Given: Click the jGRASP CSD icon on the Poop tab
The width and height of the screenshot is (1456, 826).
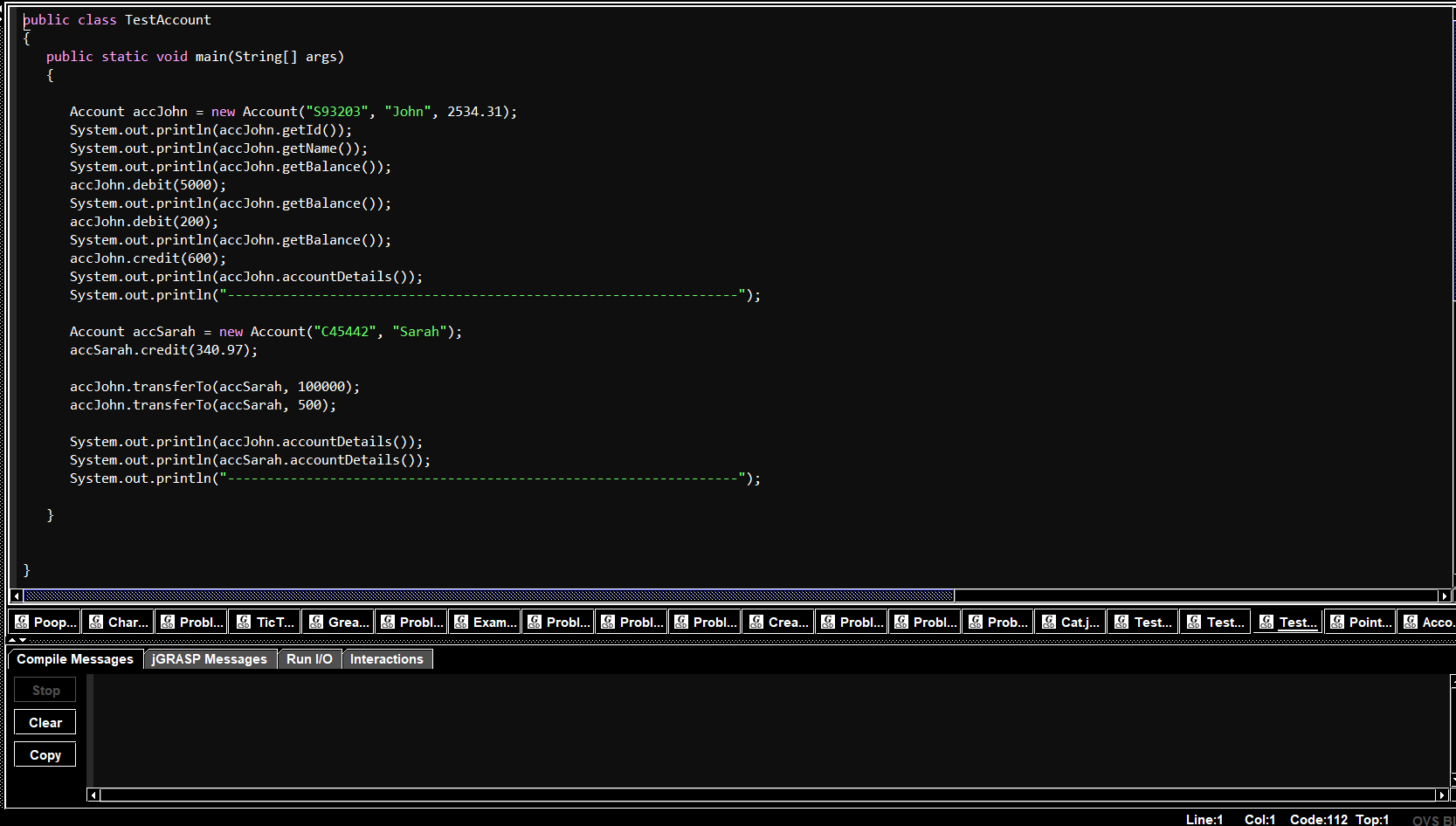Looking at the screenshot, I should [24, 621].
